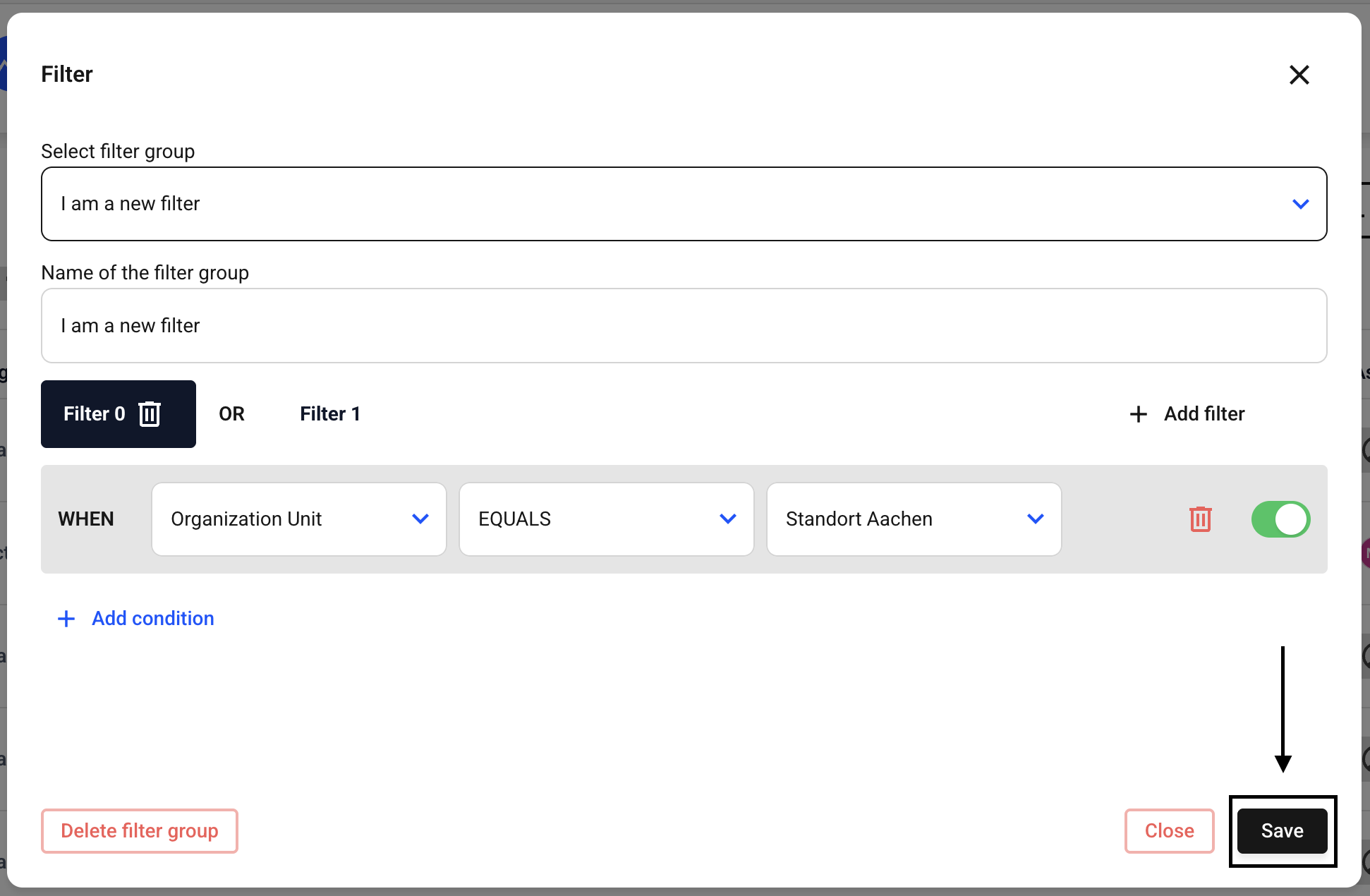Click the plus icon beside Add condition
1370x896 pixels.
(66, 619)
